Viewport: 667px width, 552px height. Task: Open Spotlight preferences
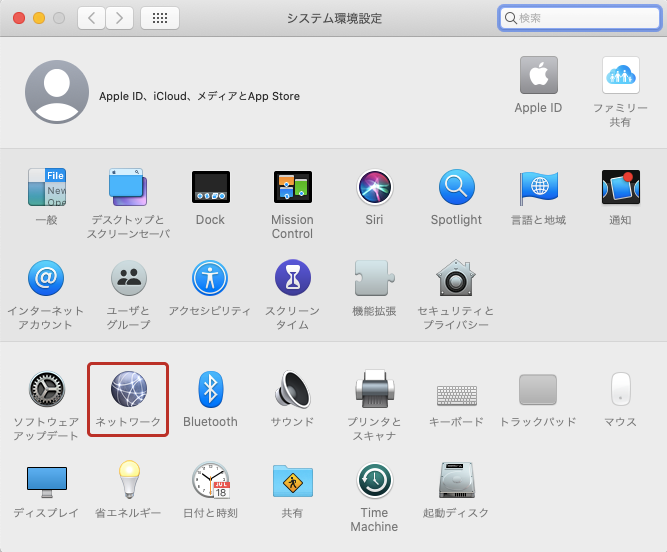click(x=456, y=188)
